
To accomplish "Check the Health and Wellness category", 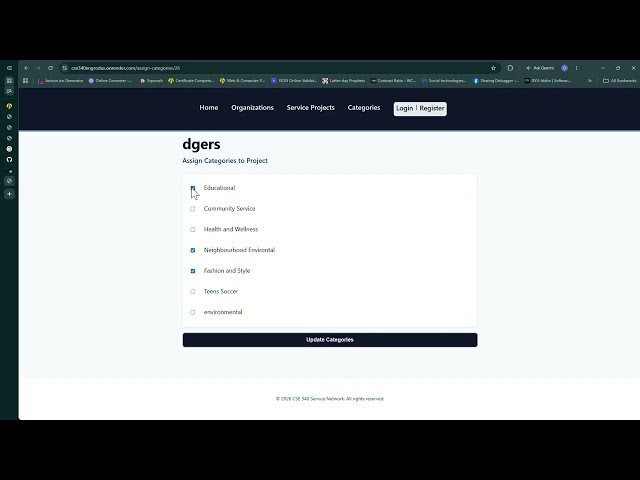I will tap(193, 229).
